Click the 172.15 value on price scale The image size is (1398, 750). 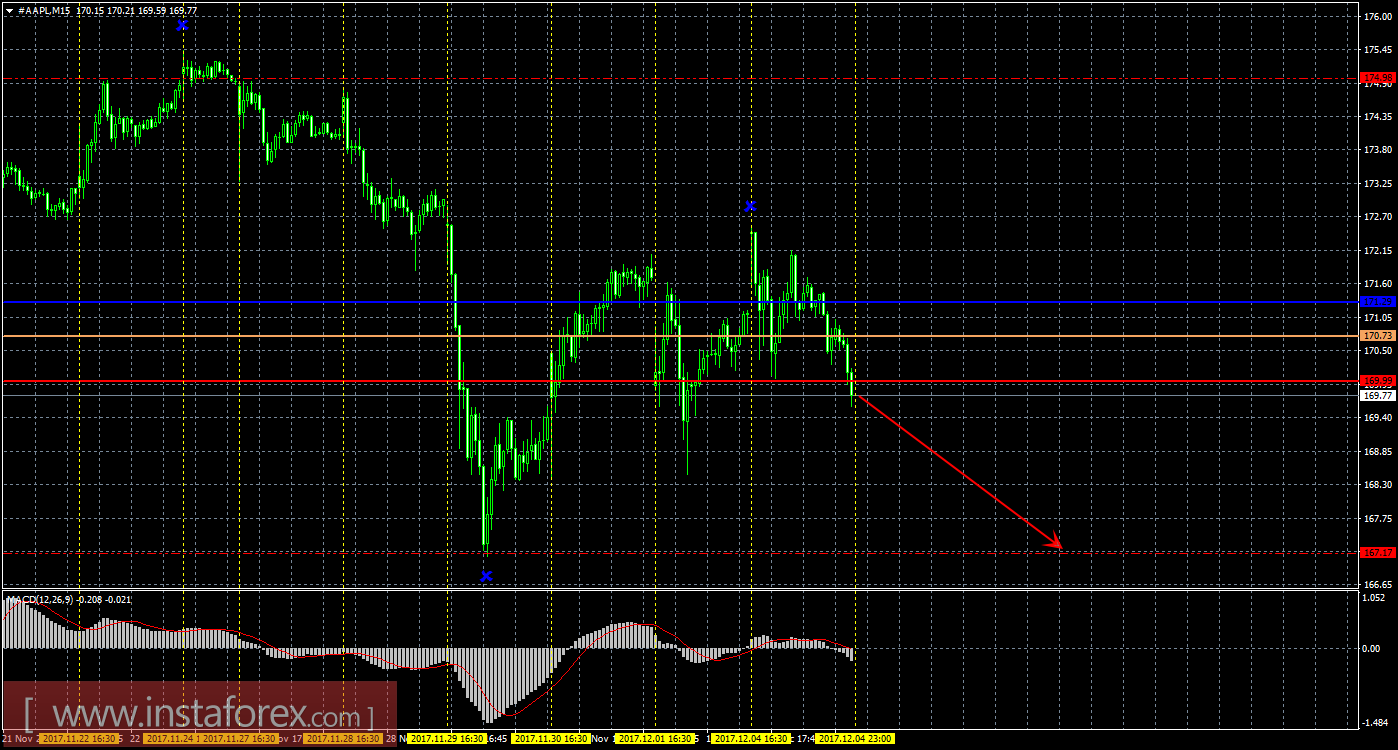pyautogui.click(x=1379, y=251)
